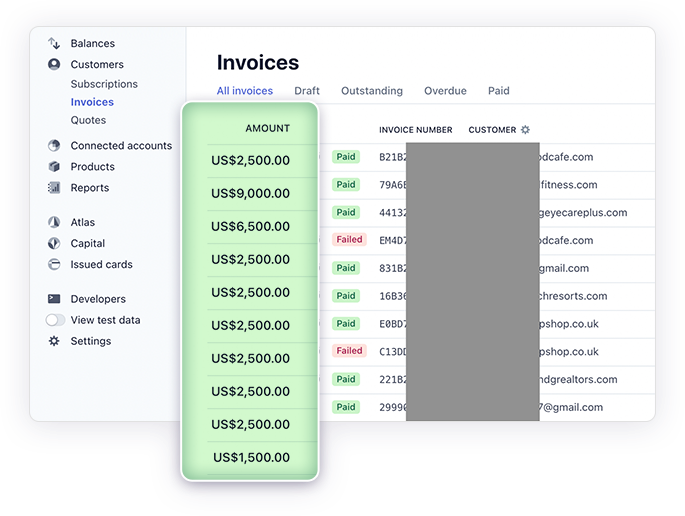
Task: Click the customer email ending 7@gmail.com
Action: coord(571,407)
